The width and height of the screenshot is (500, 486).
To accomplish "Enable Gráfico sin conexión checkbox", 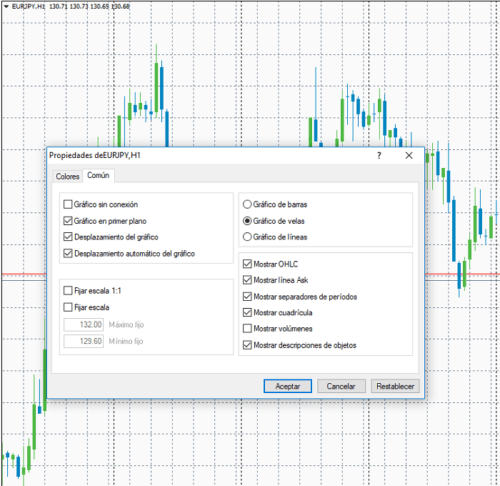I will click(x=68, y=204).
